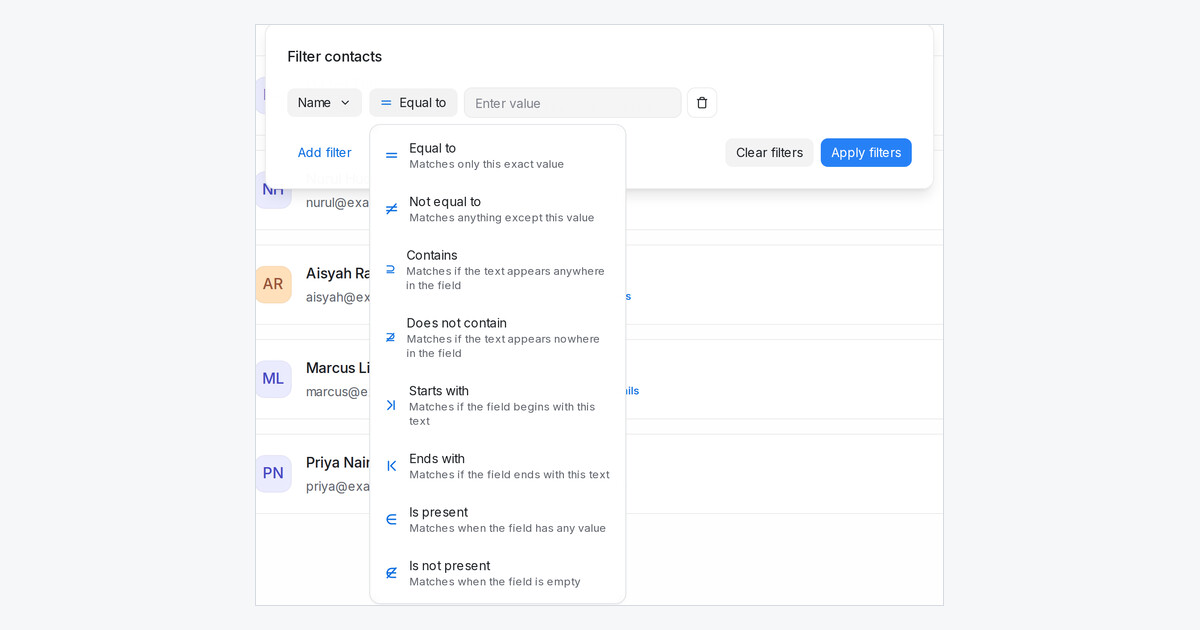Choose the Equal to option in the operator list
The height and width of the screenshot is (630, 1200).
point(498,155)
